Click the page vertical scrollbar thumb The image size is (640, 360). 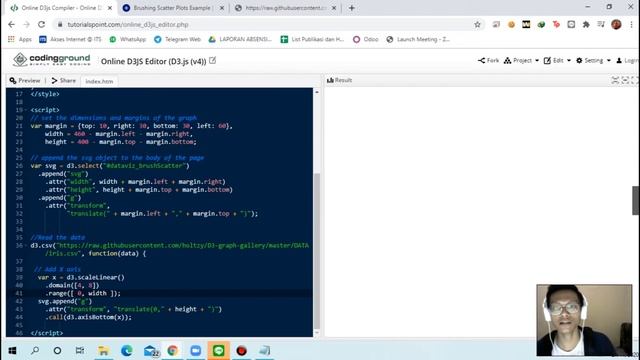point(636,200)
